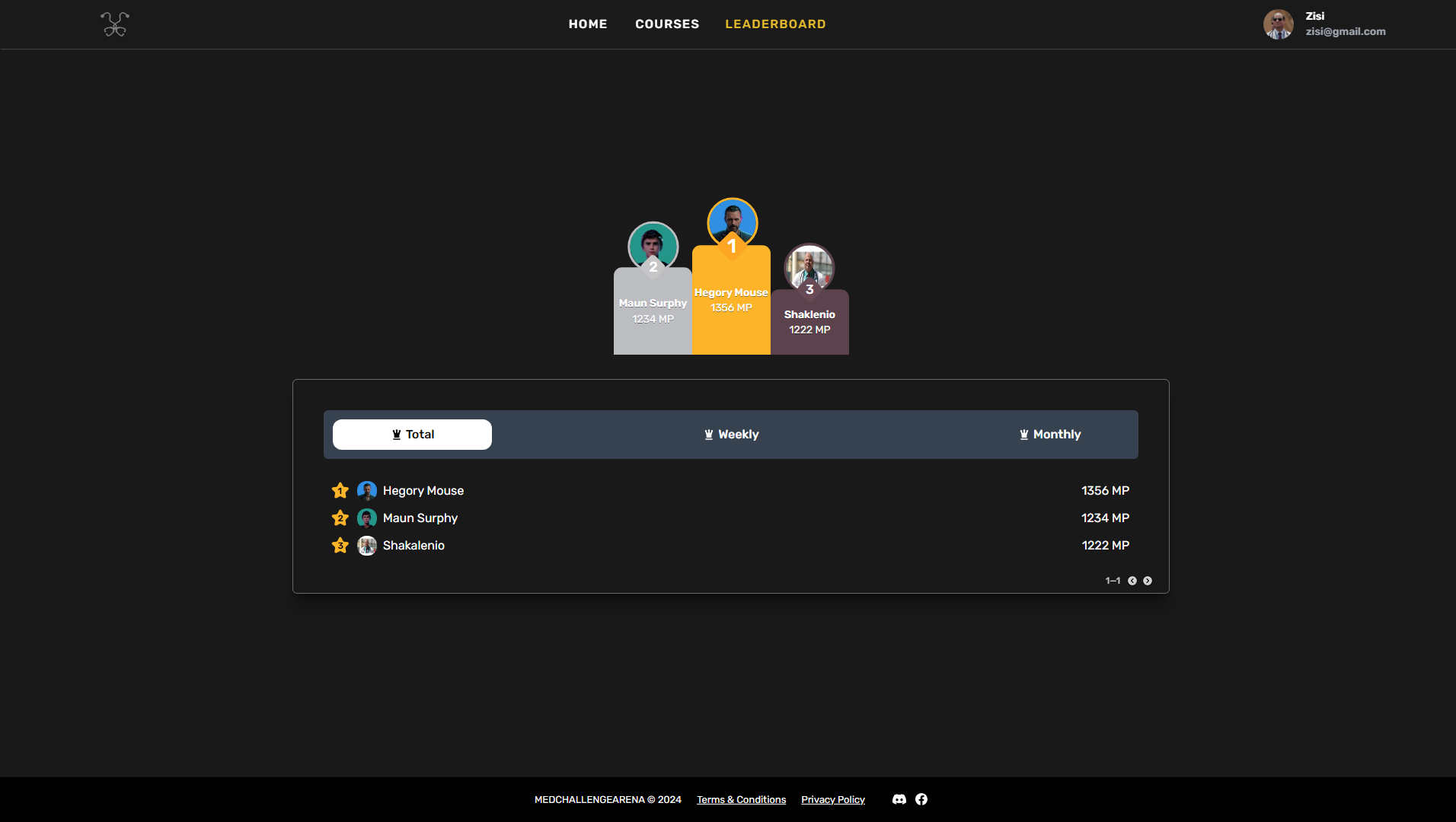1456x822 pixels.
Task: Open the Courses menu item
Action: [667, 24]
